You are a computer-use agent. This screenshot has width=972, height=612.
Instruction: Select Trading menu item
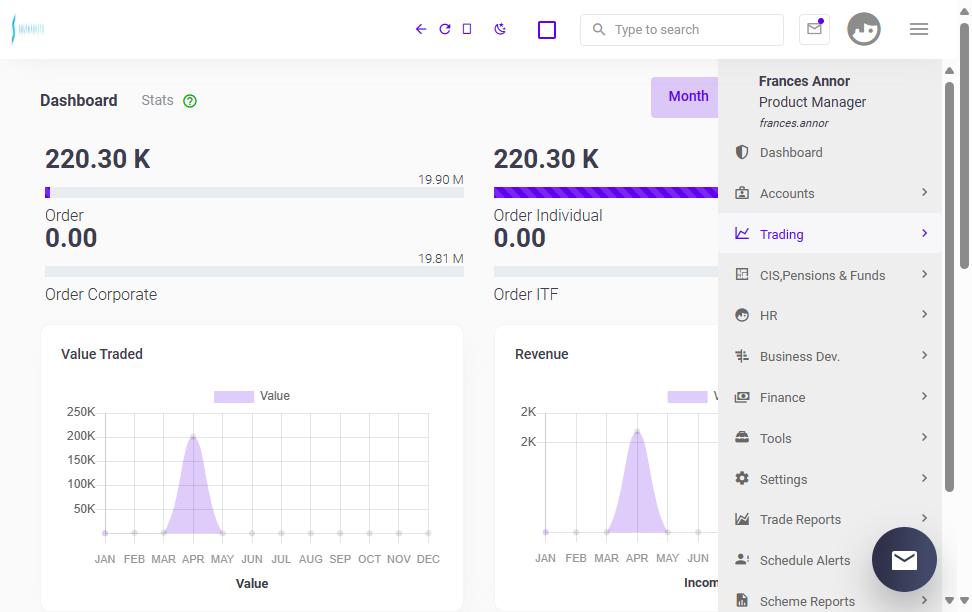click(830, 234)
